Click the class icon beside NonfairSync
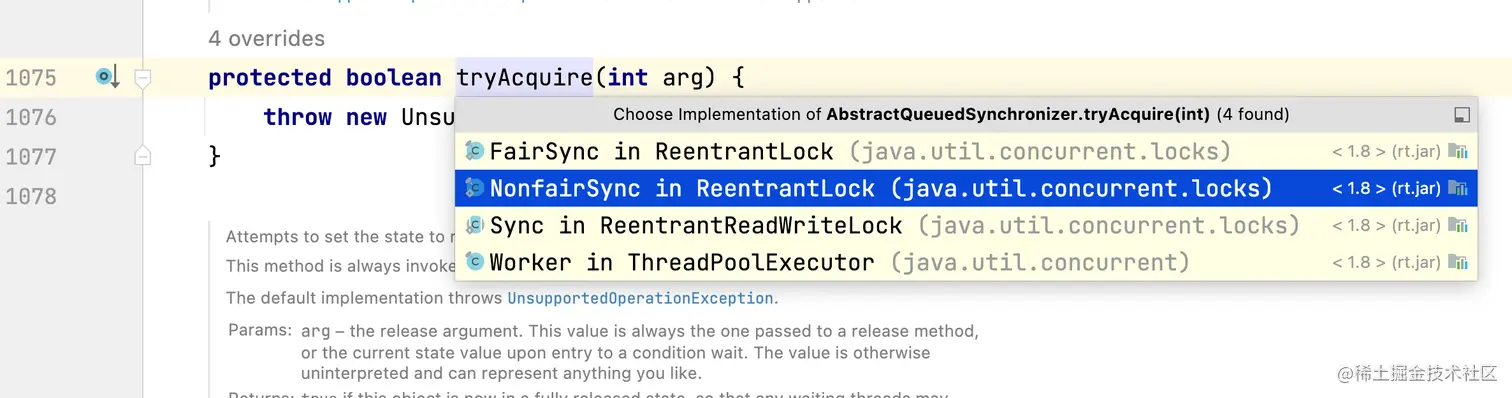 (475, 189)
